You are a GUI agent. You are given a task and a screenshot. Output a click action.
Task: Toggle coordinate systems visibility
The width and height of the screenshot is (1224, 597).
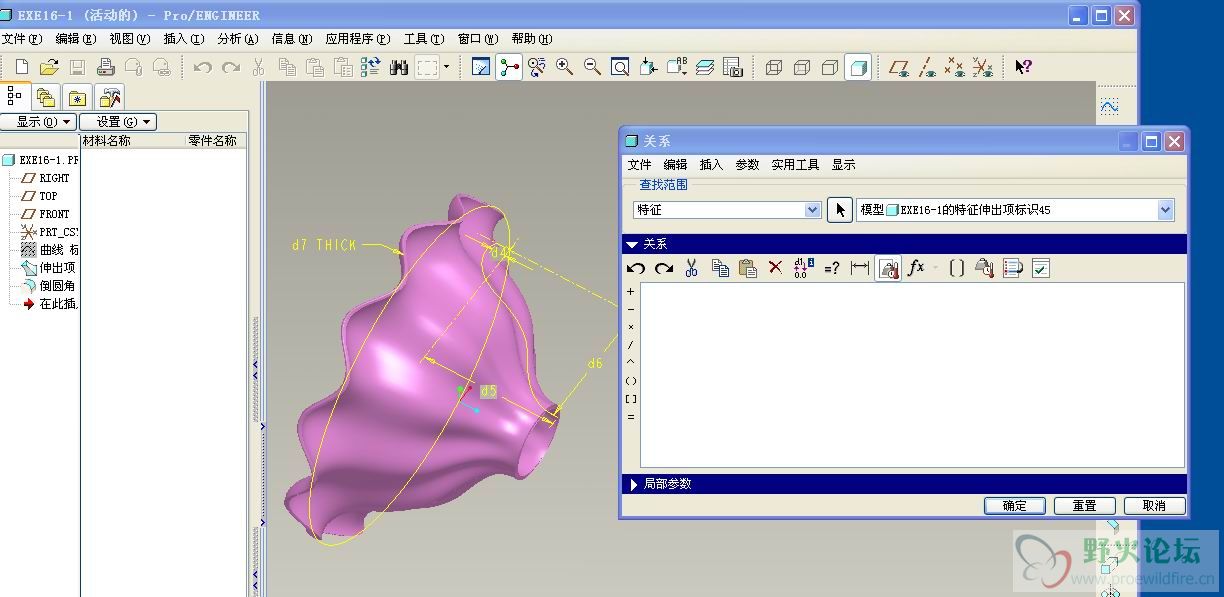click(983, 67)
